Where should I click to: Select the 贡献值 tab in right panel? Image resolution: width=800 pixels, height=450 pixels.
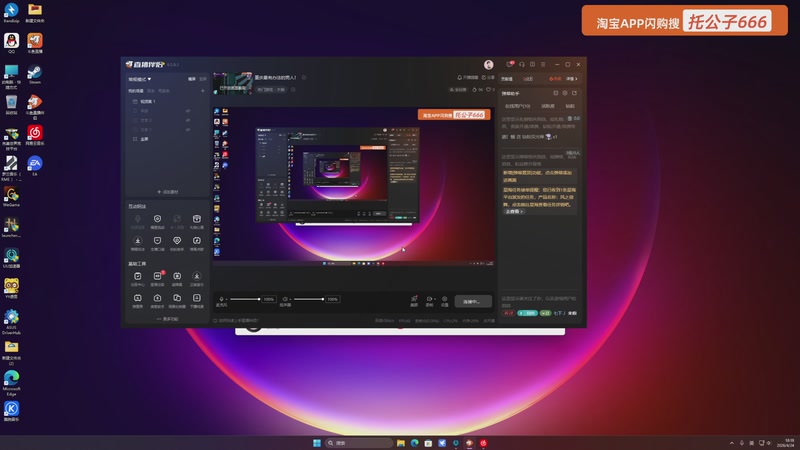point(507,79)
